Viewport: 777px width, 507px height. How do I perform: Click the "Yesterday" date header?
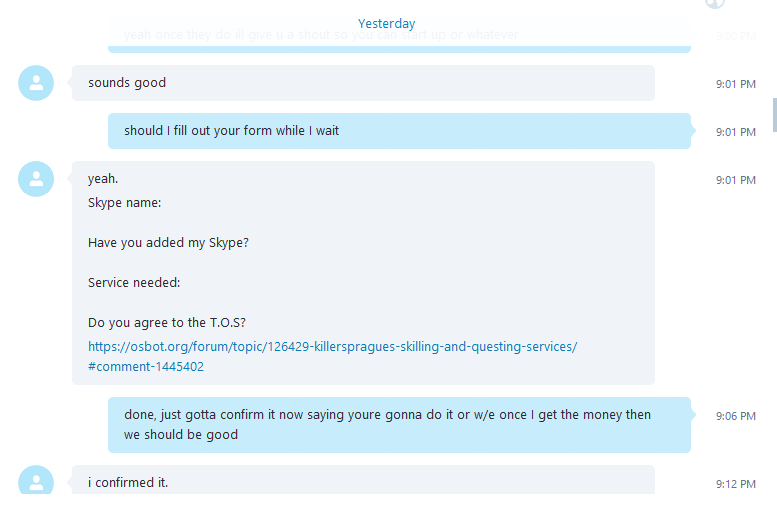tap(387, 23)
